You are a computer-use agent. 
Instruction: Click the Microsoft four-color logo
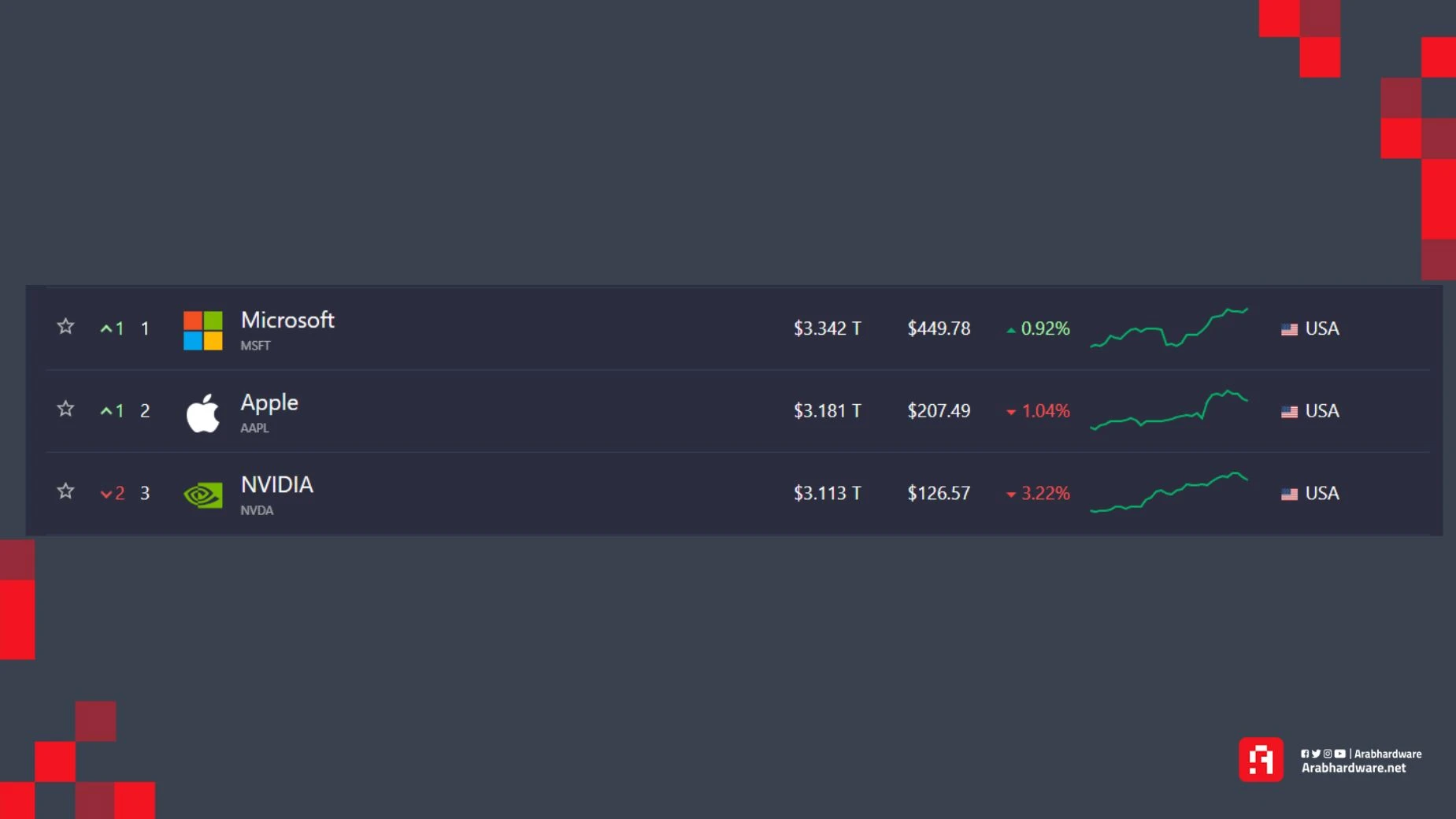[x=203, y=330]
